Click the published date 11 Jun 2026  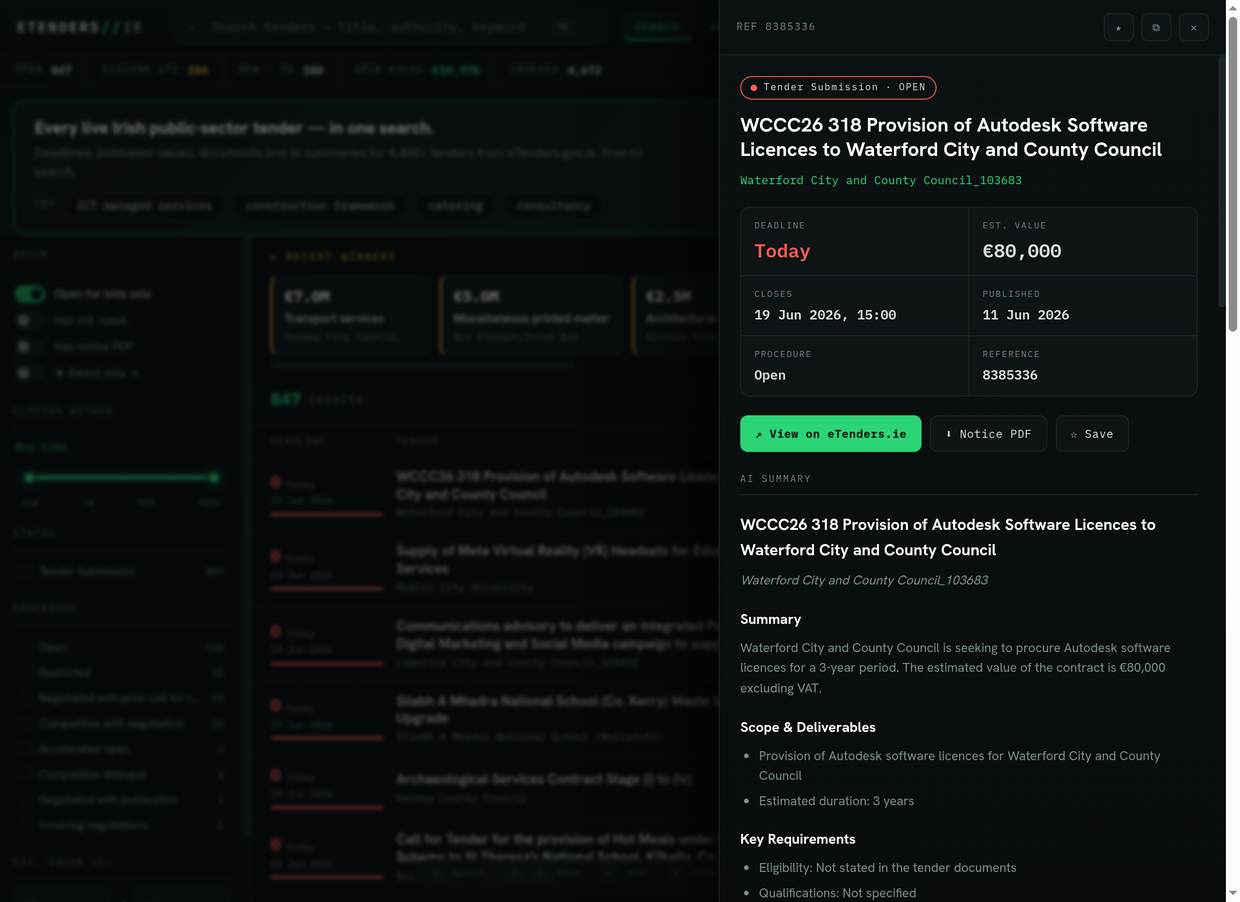tap(1026, 315)
